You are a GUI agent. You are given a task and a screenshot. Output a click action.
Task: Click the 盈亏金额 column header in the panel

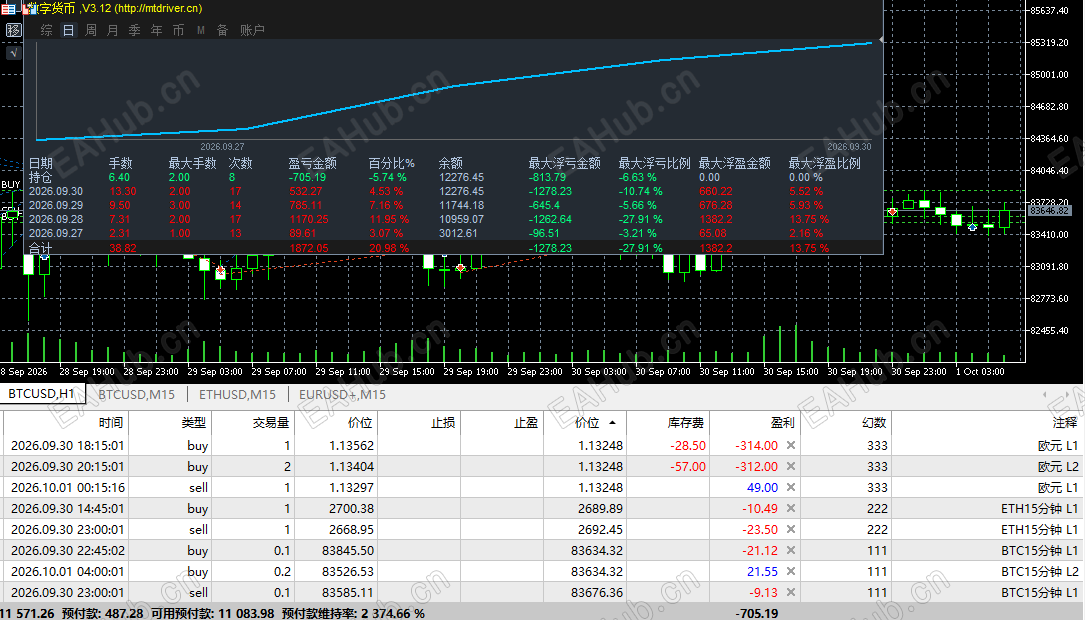[313, 163]
